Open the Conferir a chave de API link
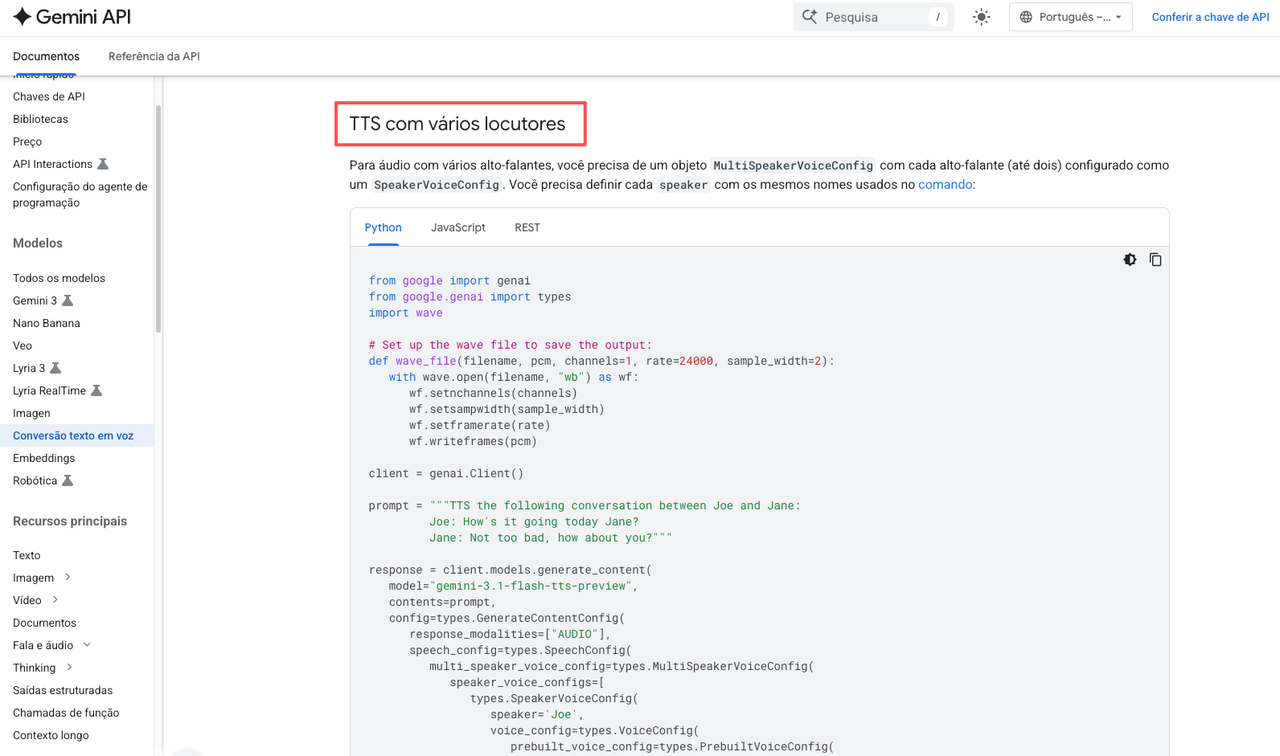The width and height of the screenshot is (1280, 756). 1210,17
